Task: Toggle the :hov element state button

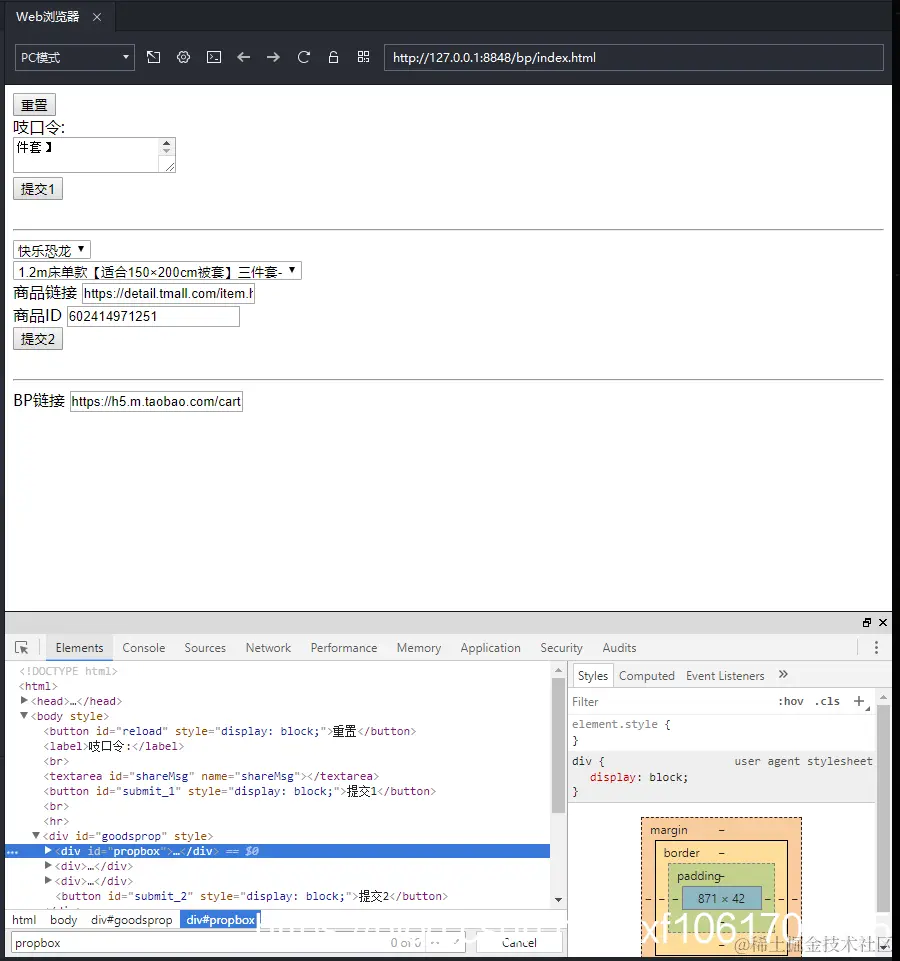Action: pos(791,702)
